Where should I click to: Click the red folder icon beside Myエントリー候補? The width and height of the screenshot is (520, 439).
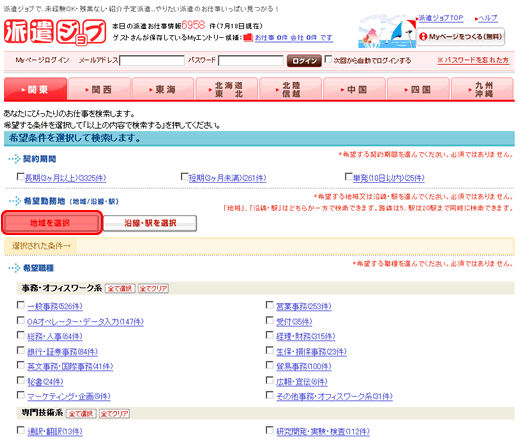[248, 38]
